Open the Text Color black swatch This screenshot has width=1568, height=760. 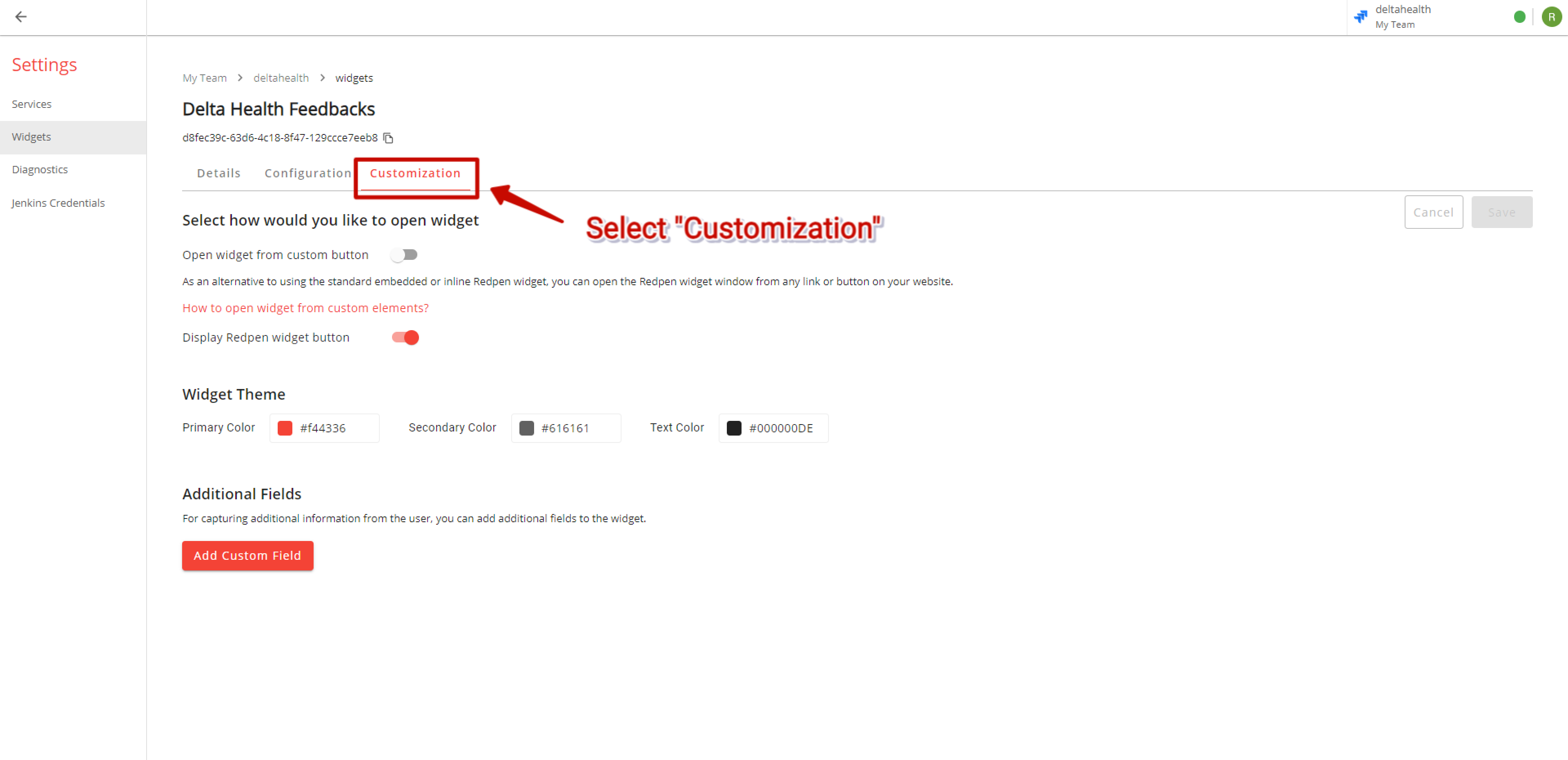click(x=734, y=428)
